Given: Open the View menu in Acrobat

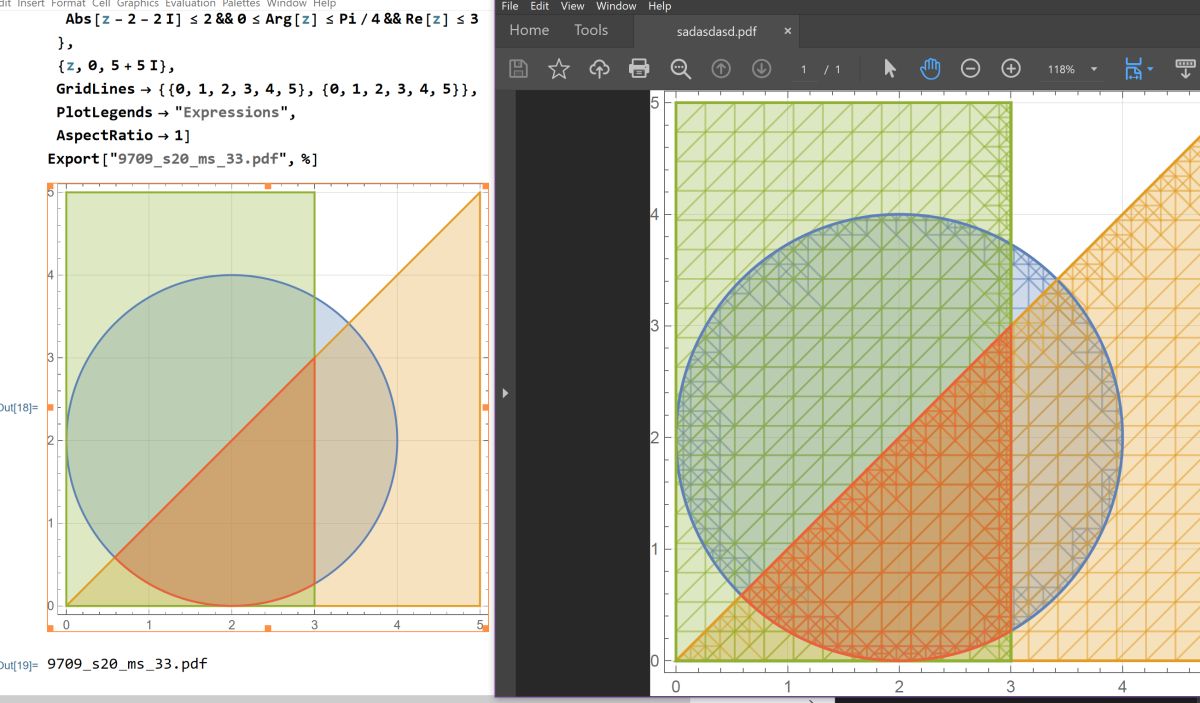Looking at the screenshot, I should 572,6.
